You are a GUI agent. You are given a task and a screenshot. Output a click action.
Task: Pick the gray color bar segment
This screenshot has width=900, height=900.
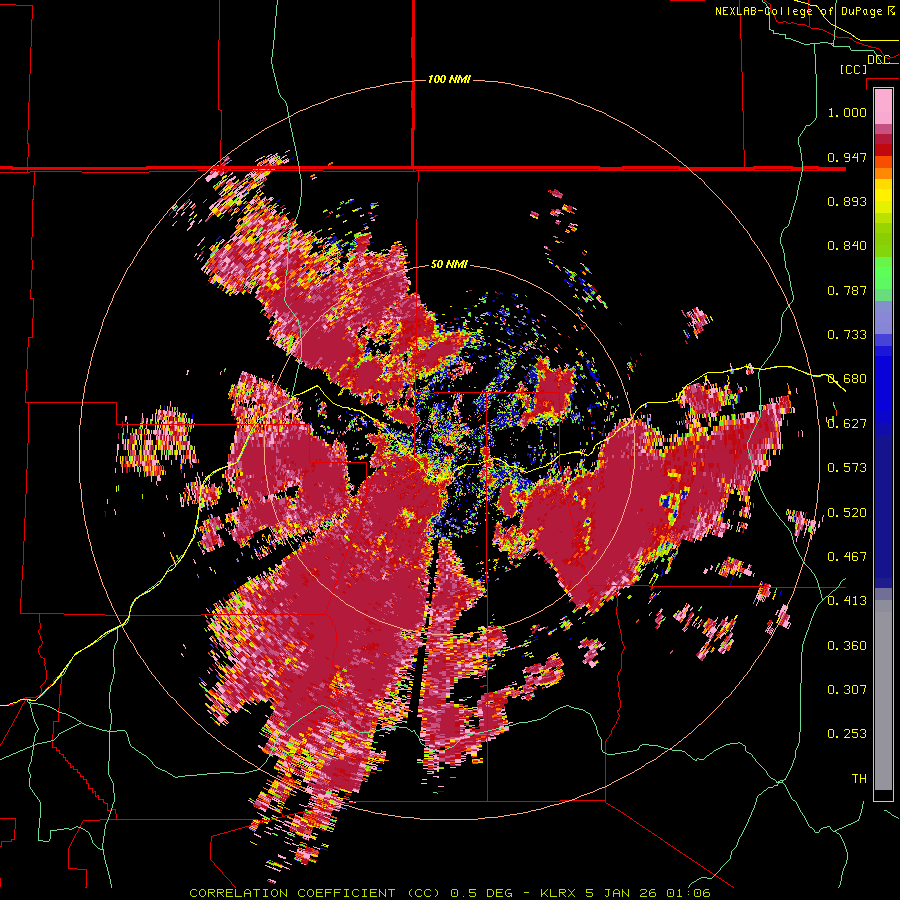[883, 695]
